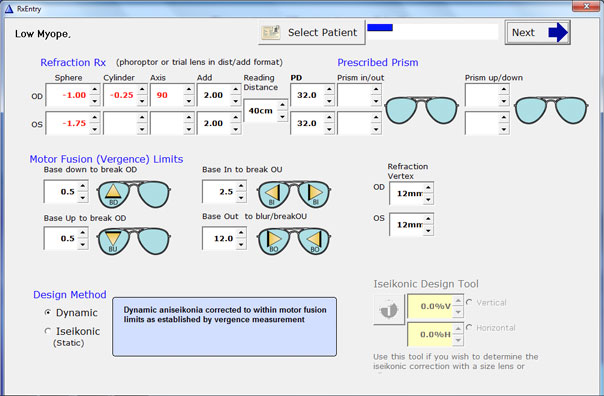Increase the OD Cylinder value
Screen dimensions: 604x396
[142, 89]
